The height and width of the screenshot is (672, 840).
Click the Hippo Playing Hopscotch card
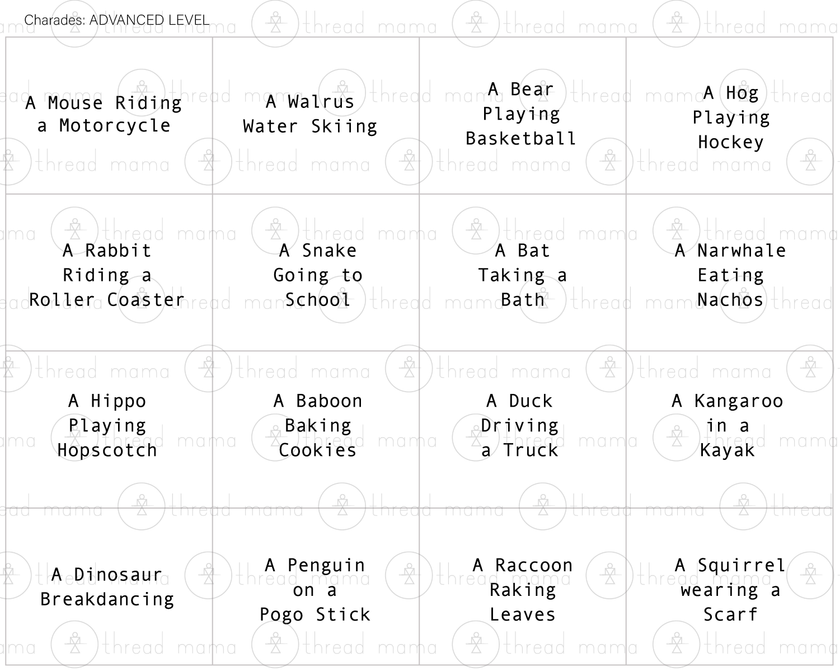click(x=107, y=425)
